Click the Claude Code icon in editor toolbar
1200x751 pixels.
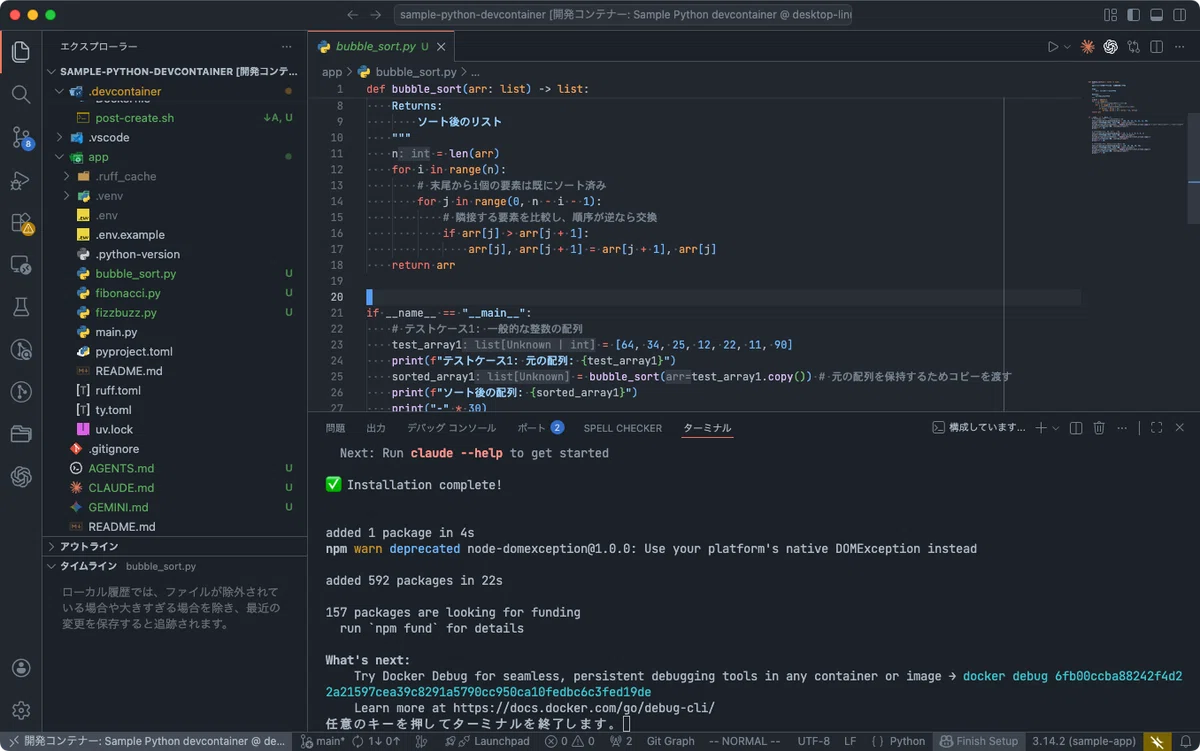tap(1087, 47)
